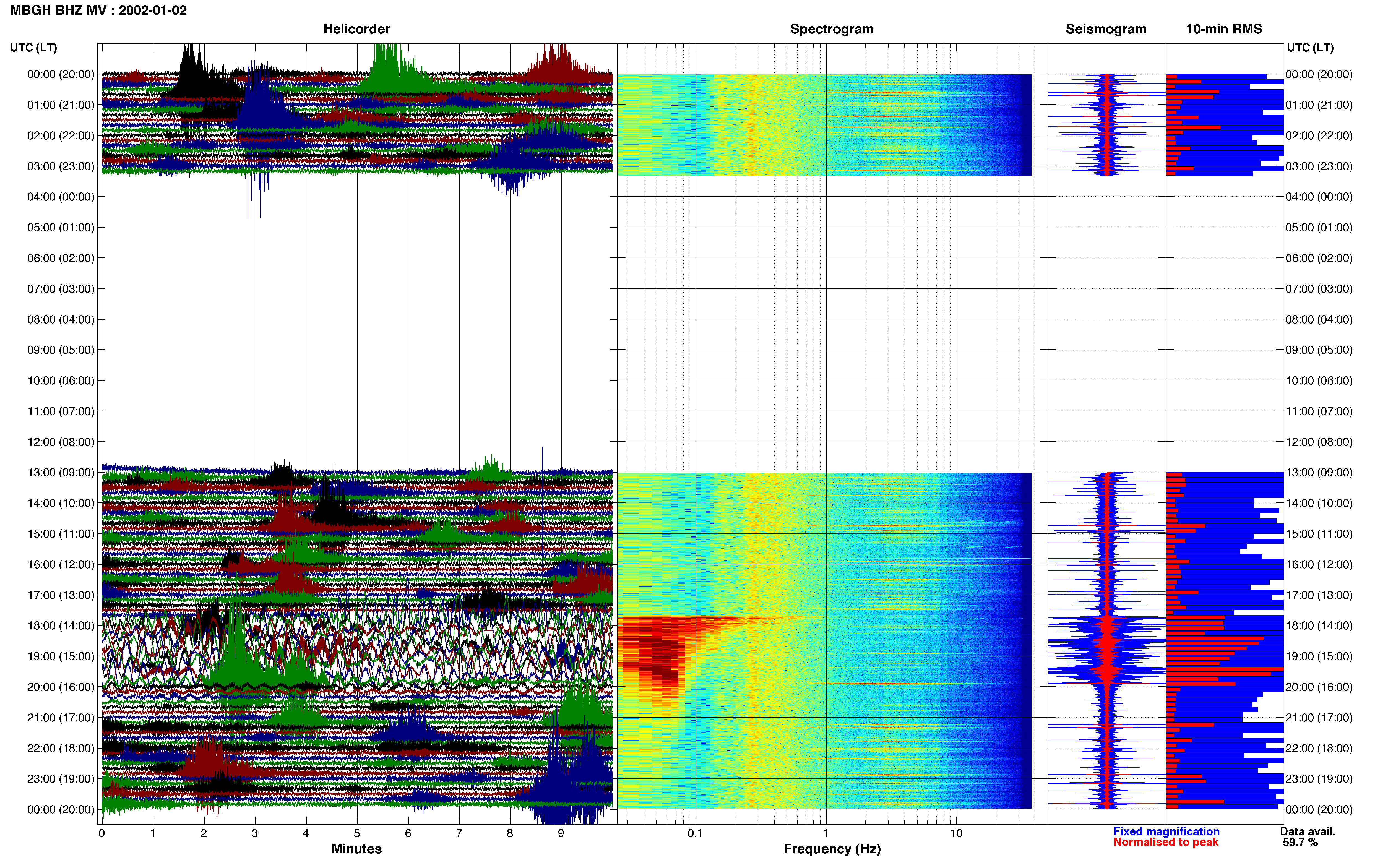1388x868 pixels.
Task: Click the plot title MBGH BHZ MV : 2002-01-02
Action: point(98,10)
